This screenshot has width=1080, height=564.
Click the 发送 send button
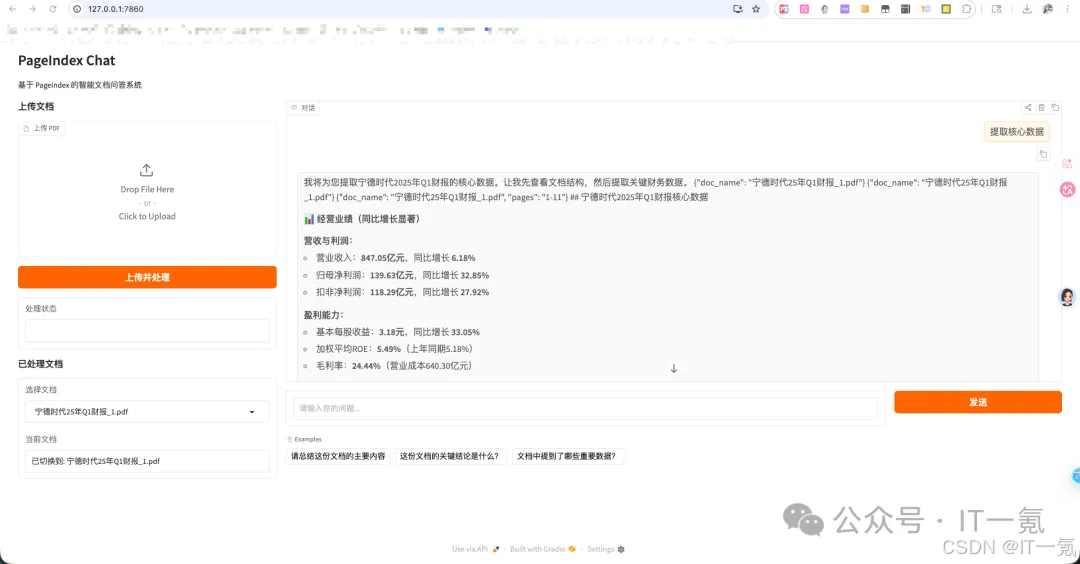978,402
